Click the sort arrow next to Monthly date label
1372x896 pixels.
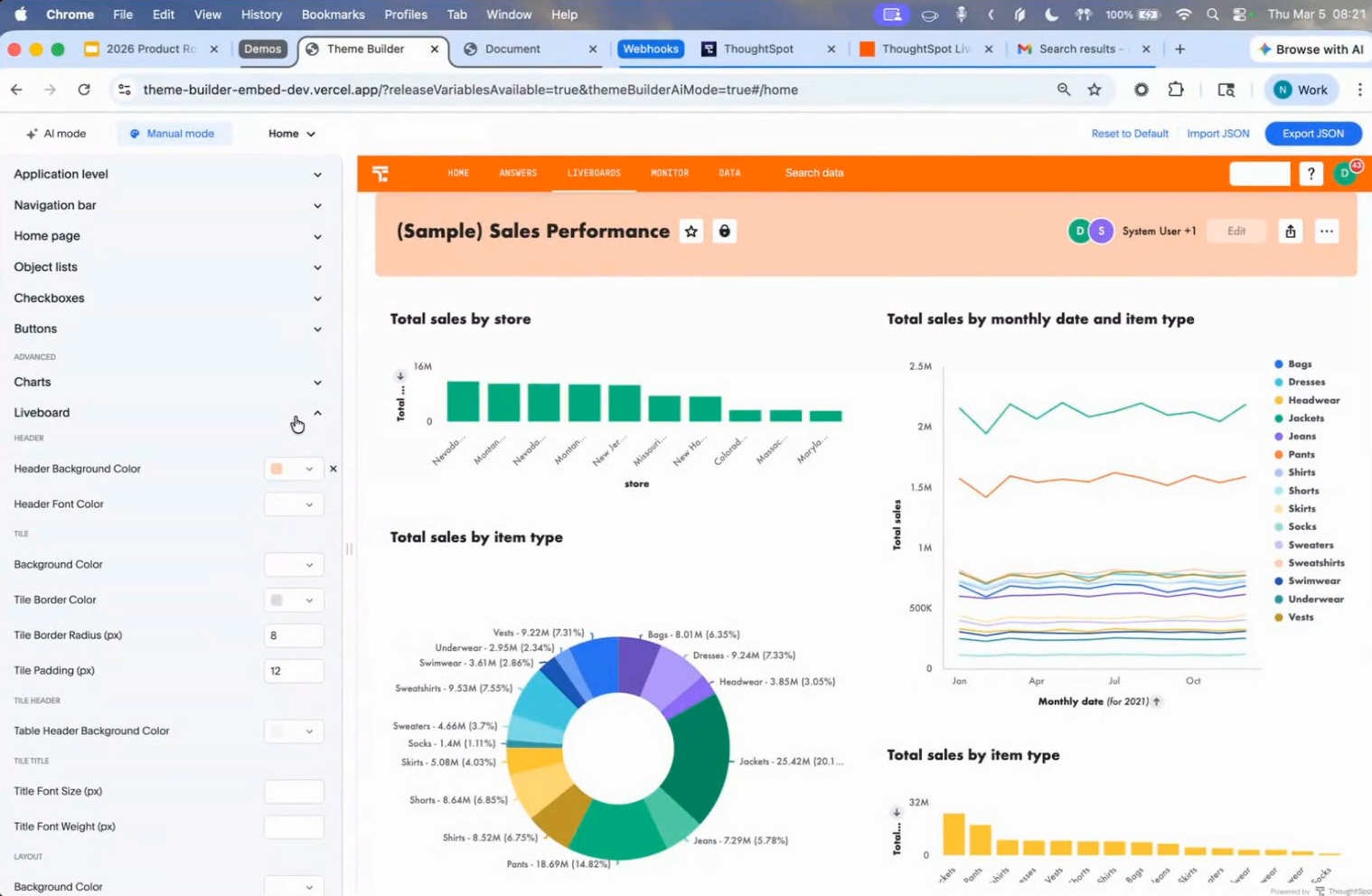(x=1157, y=702)
